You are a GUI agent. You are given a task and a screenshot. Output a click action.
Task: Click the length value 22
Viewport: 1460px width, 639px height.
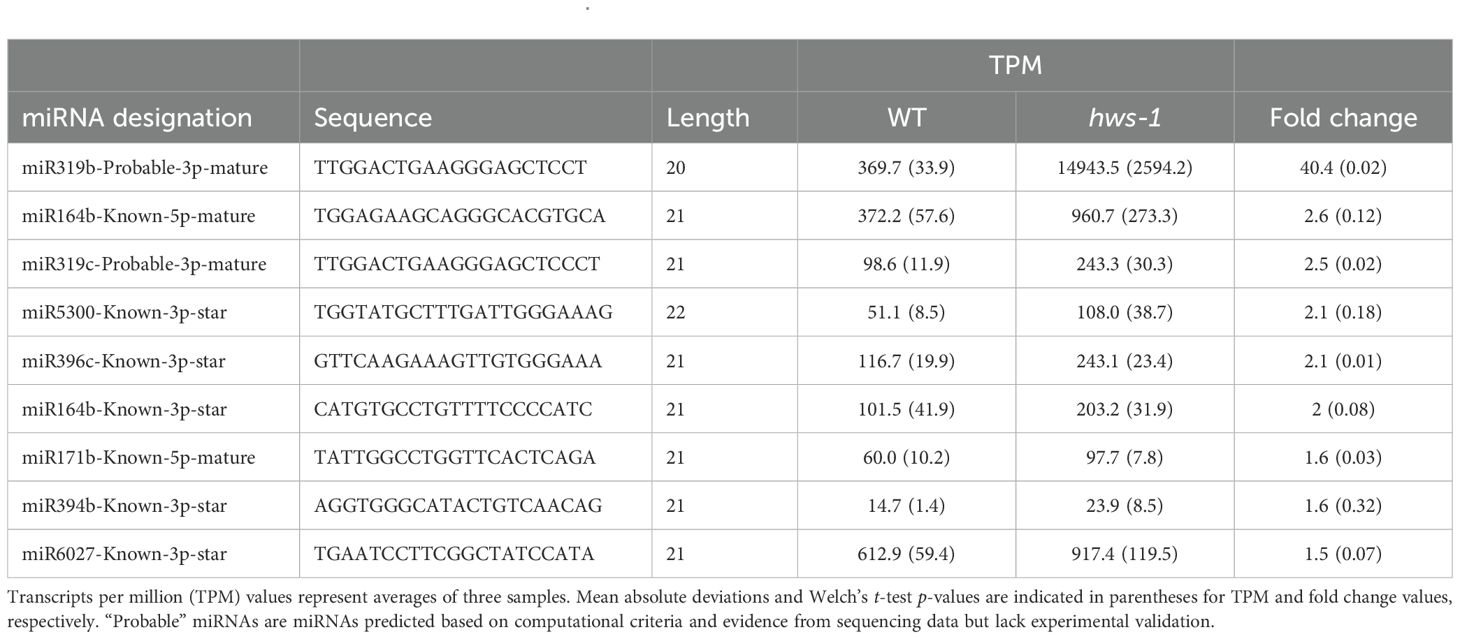676,313
